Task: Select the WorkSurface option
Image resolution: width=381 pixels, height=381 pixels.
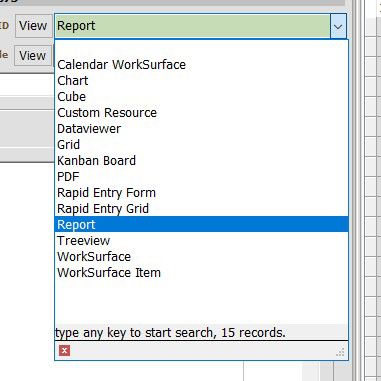Action: pyautogui.click(x=94, y=257)
